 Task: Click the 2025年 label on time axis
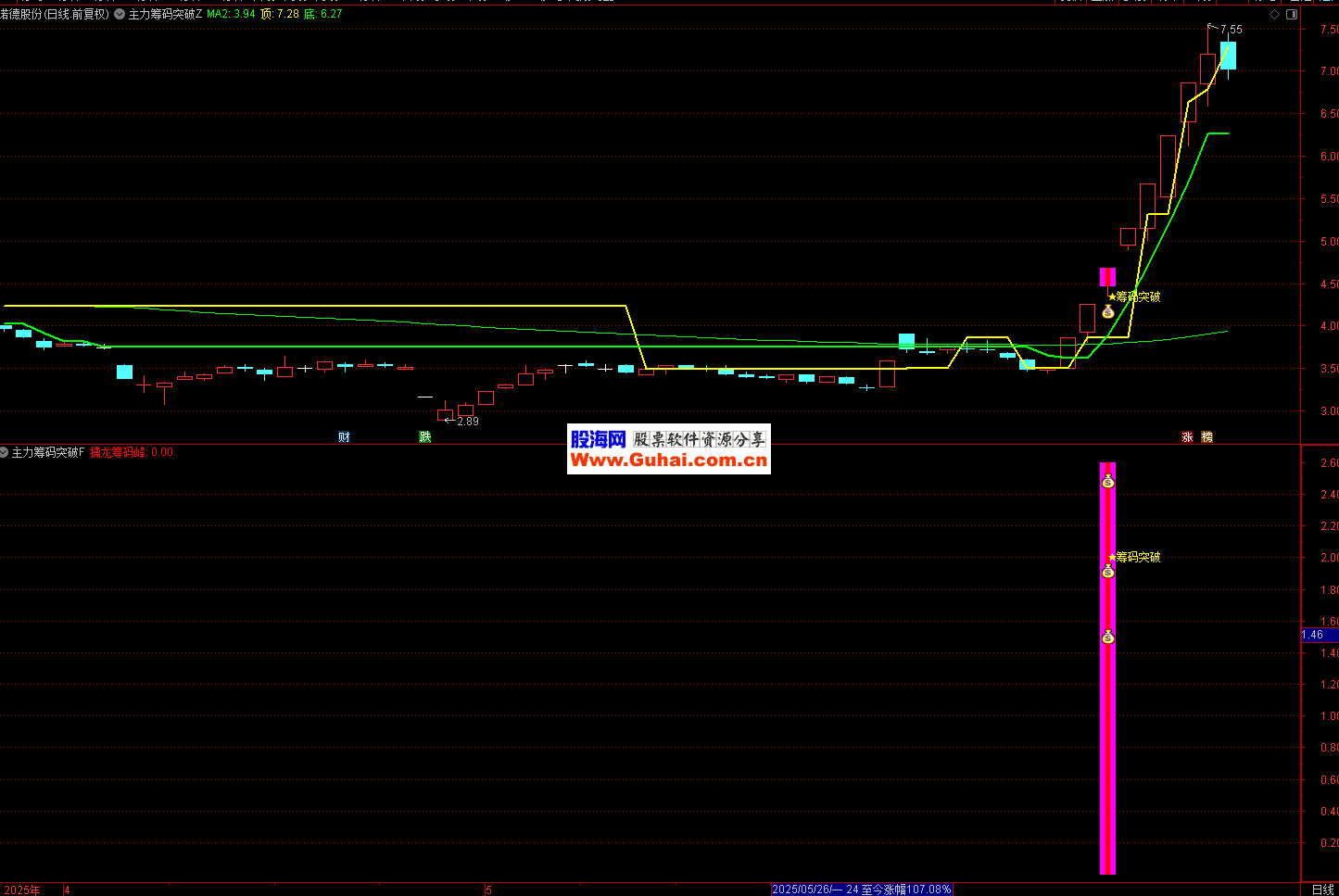[21, 890]
